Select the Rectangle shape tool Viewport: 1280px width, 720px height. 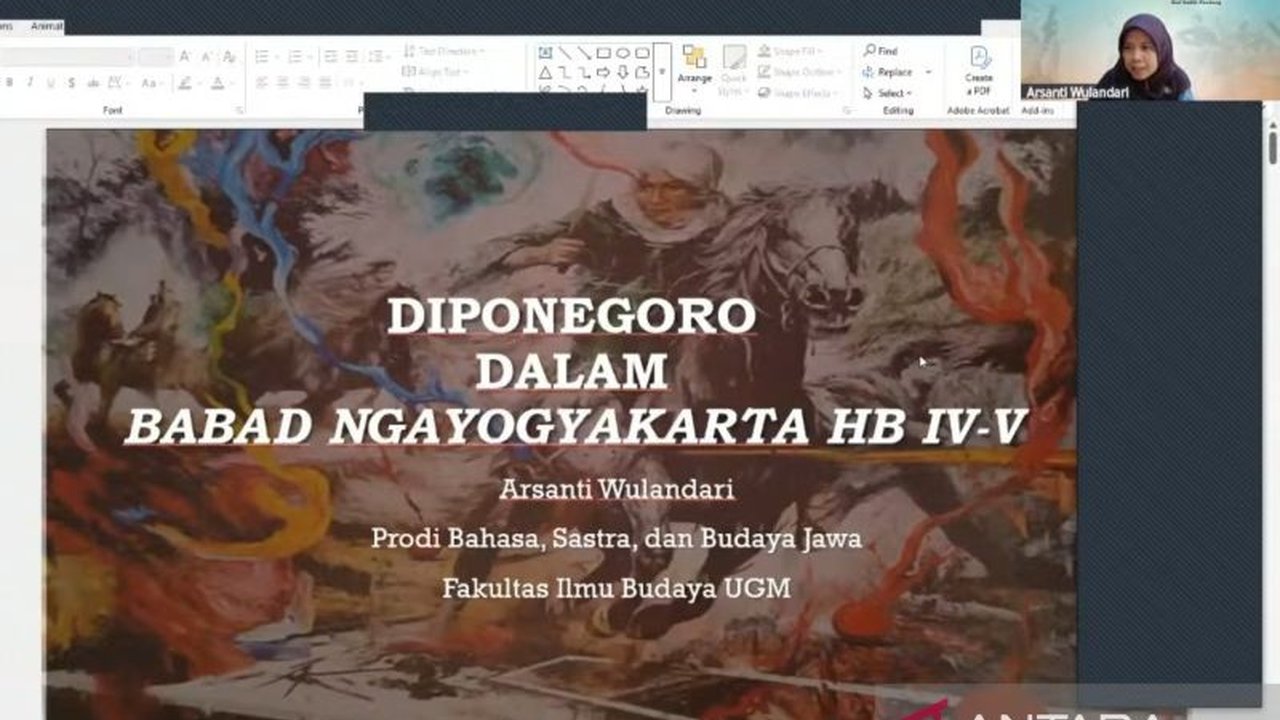tap(603, 53)
